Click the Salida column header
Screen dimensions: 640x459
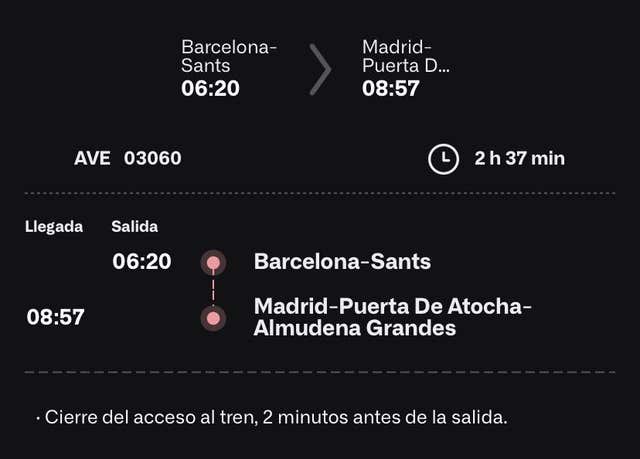134,227
